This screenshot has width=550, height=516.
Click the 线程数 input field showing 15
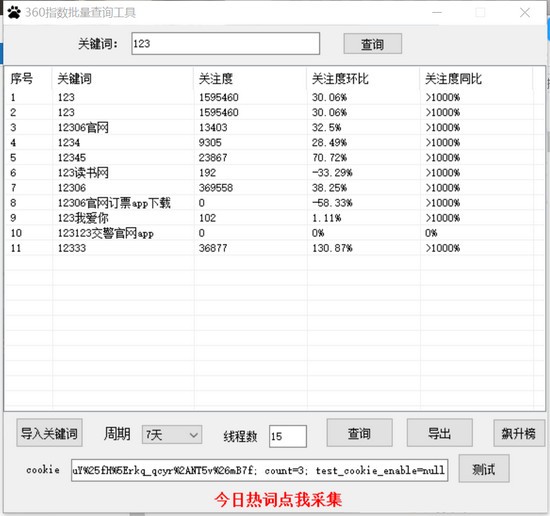(x=288, y=436)
